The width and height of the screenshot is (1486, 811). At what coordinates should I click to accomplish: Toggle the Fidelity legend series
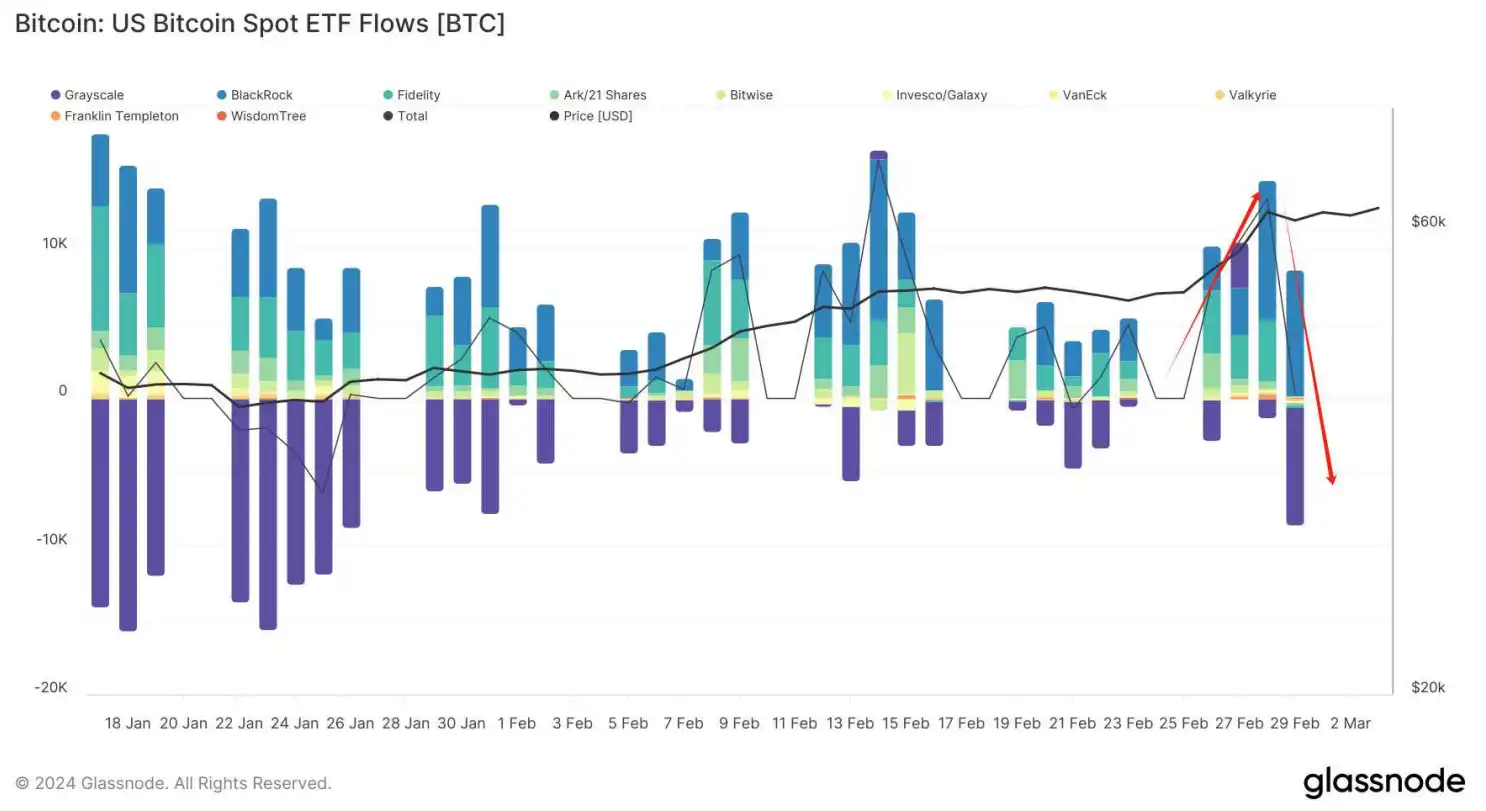click(x=411, y=95)
